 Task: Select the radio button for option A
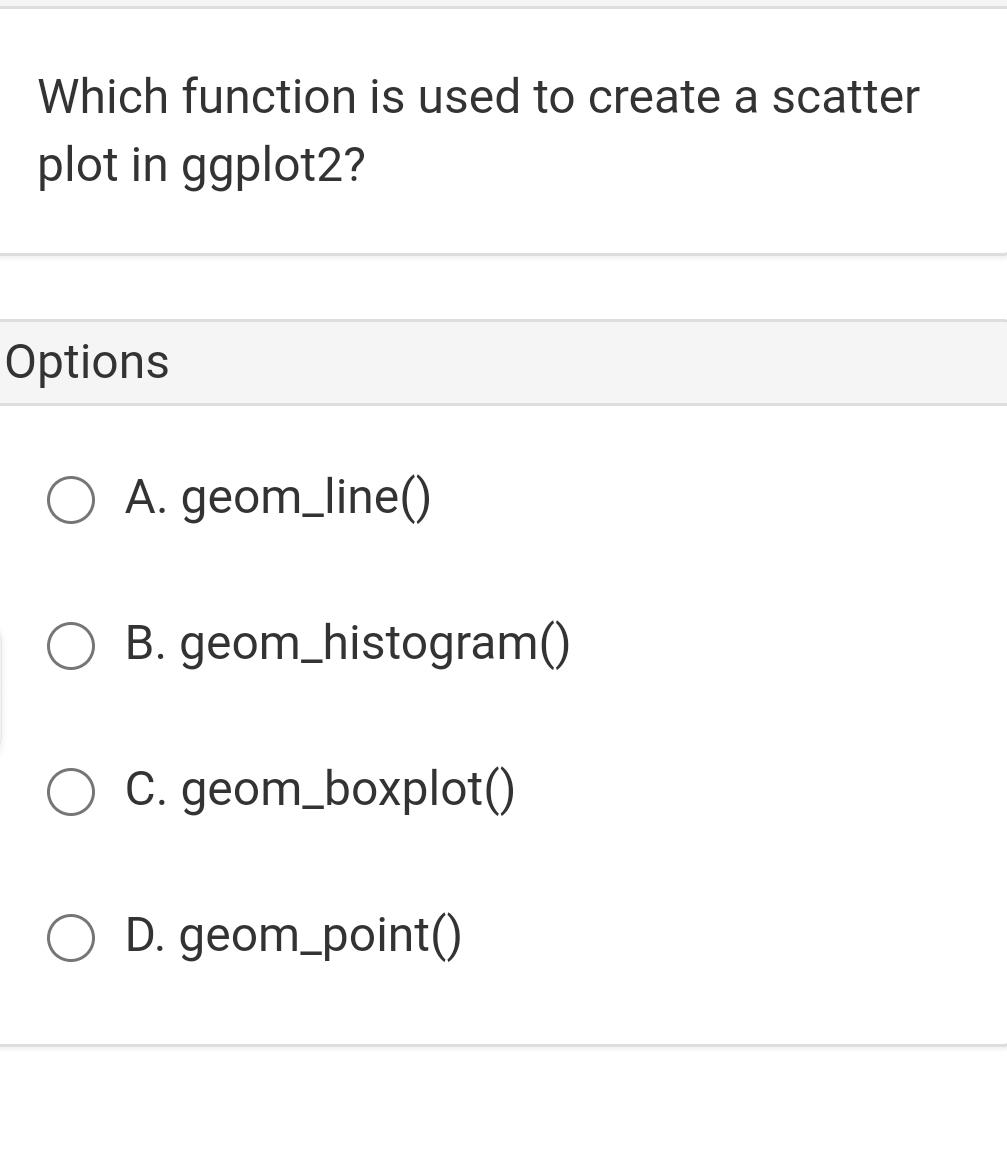coord(70,499)
